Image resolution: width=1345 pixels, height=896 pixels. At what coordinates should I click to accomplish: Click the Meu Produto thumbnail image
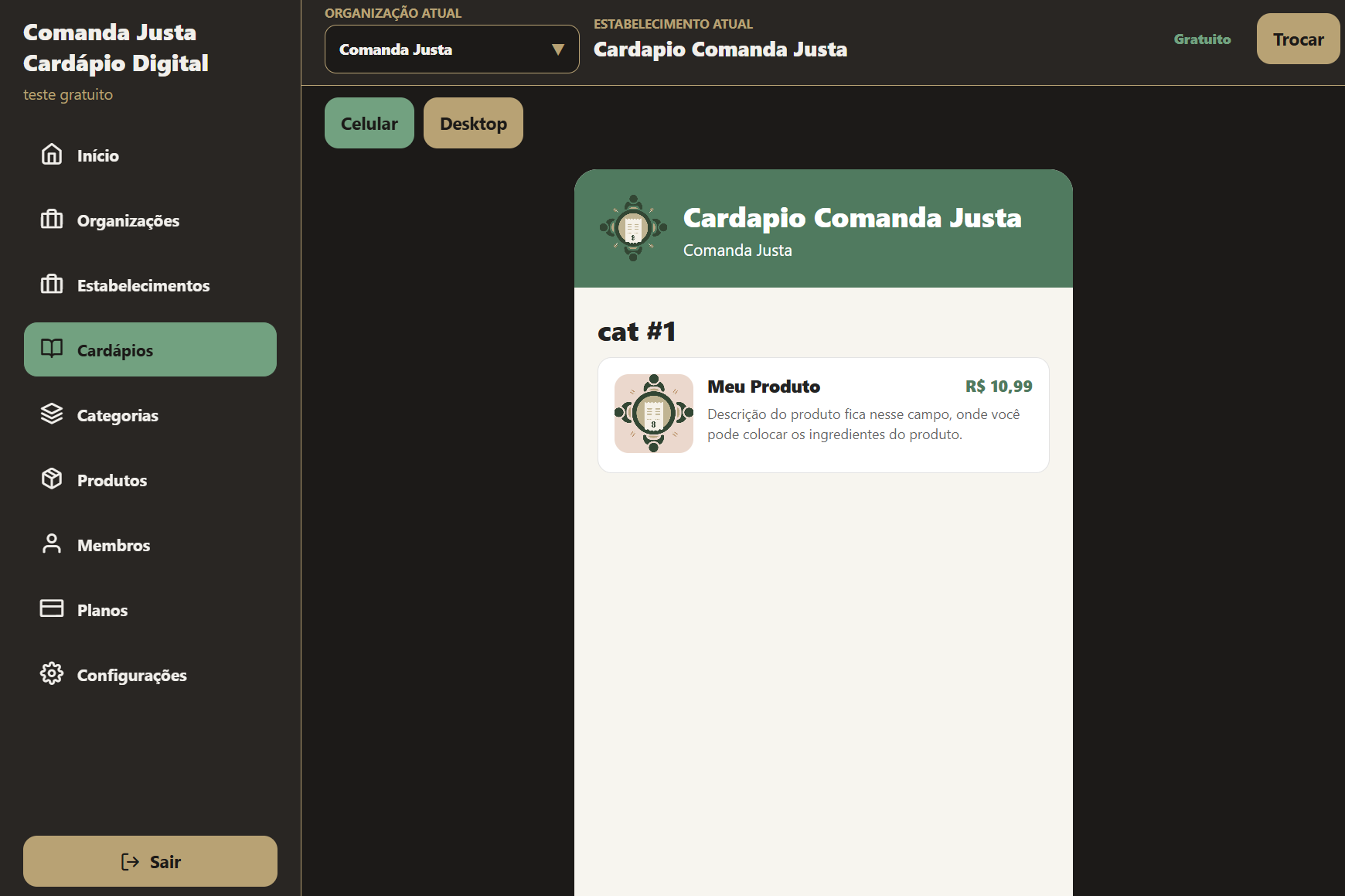[x=654, y=414]
